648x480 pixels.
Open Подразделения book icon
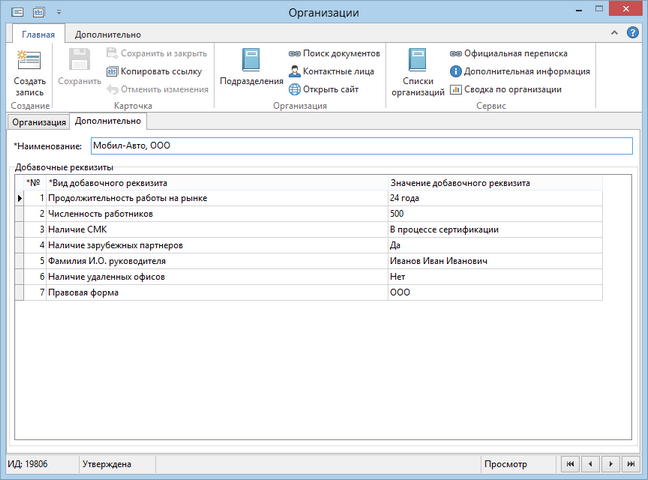click(251, 60)
